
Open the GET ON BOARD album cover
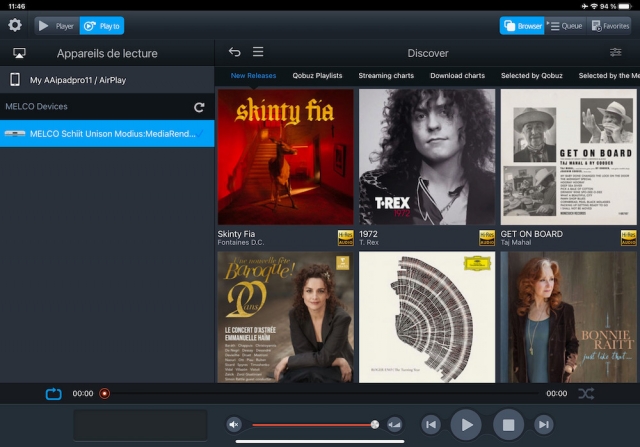click(x=569, y=157)
